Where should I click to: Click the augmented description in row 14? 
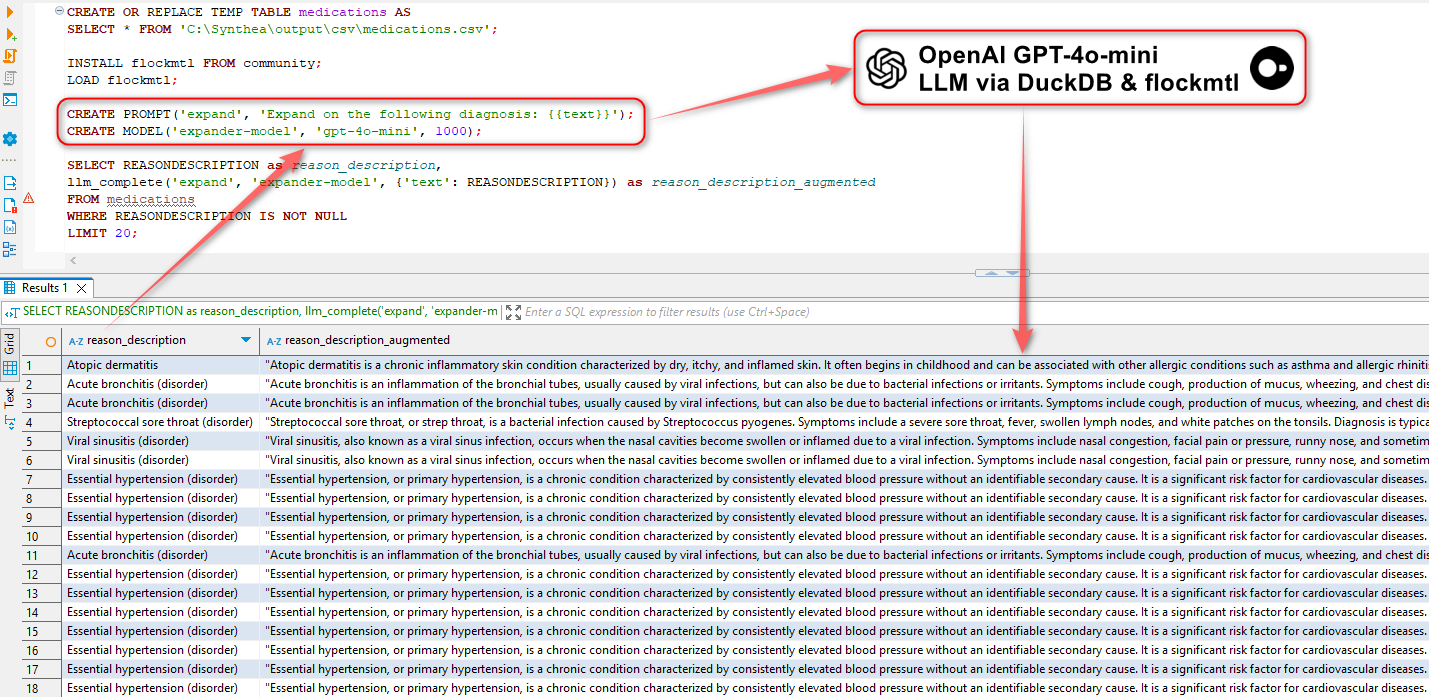point(845,613)
